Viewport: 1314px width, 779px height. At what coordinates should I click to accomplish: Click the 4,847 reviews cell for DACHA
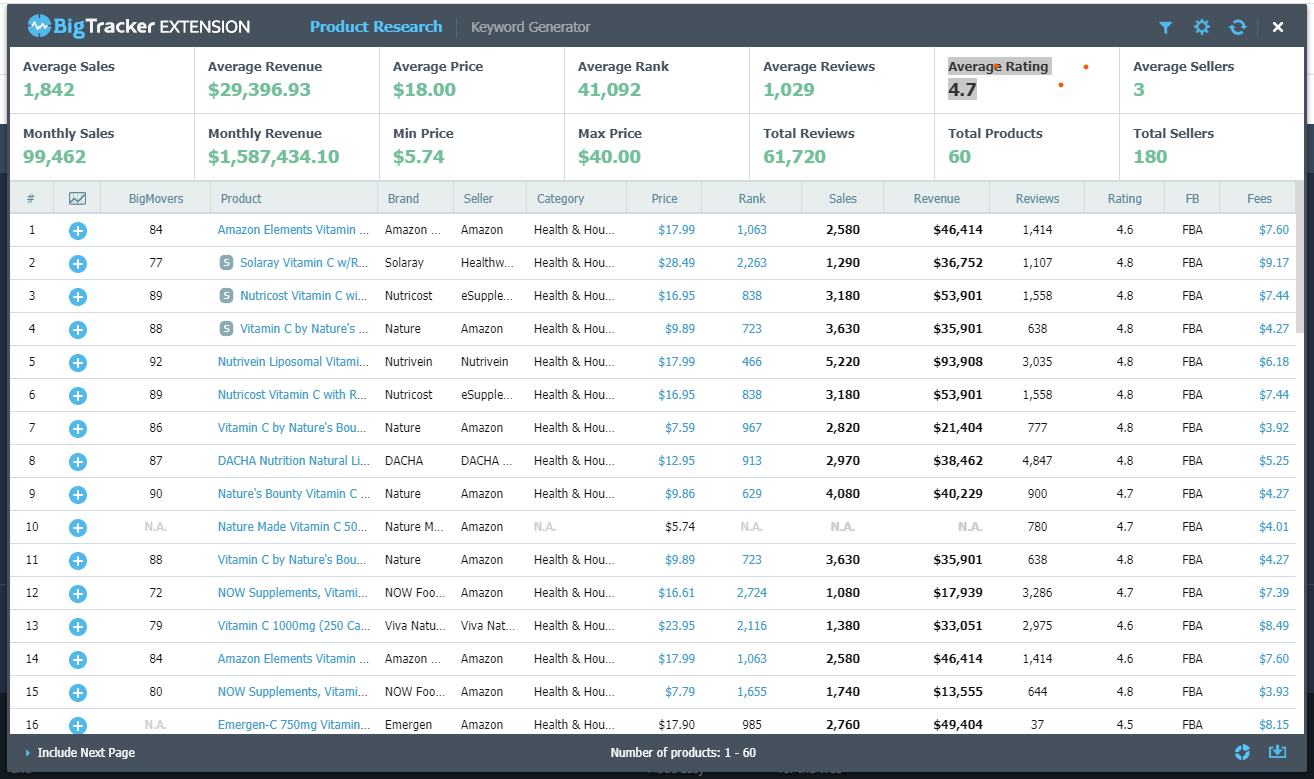click(x=1037, y=461)
